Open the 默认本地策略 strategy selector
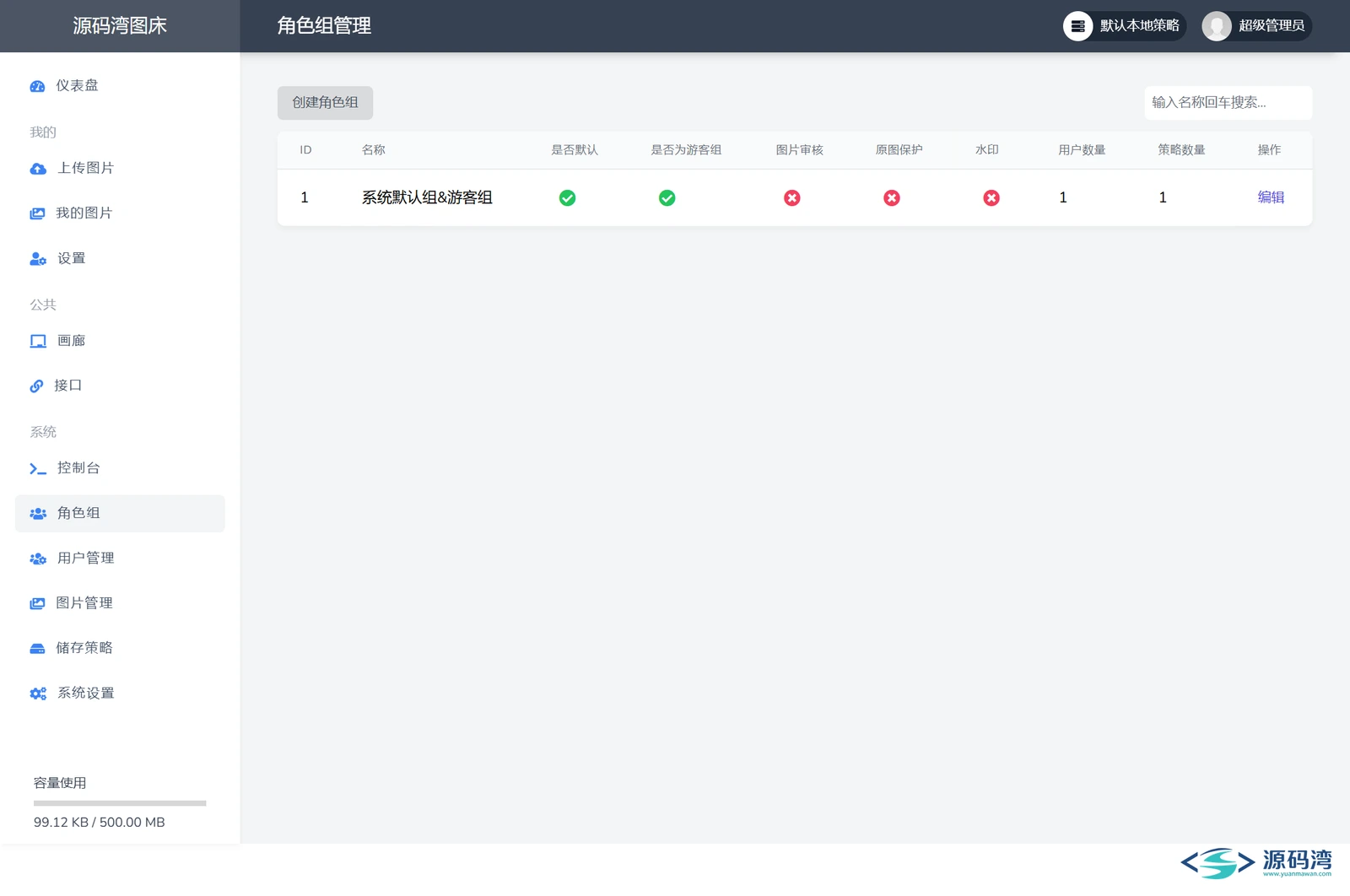1350x896 pixels. click(x=1125, y=26)
